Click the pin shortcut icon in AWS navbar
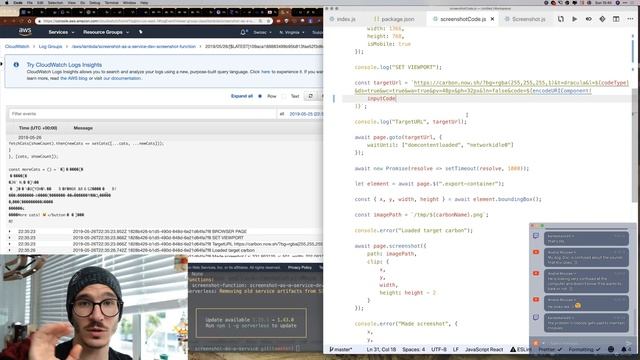 click(140, 32)
